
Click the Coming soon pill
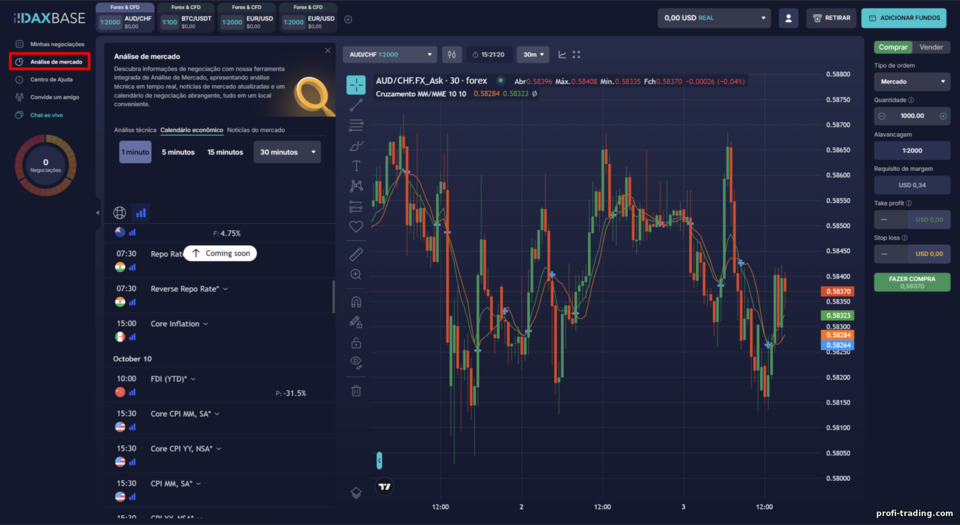(x=220, y=253)
